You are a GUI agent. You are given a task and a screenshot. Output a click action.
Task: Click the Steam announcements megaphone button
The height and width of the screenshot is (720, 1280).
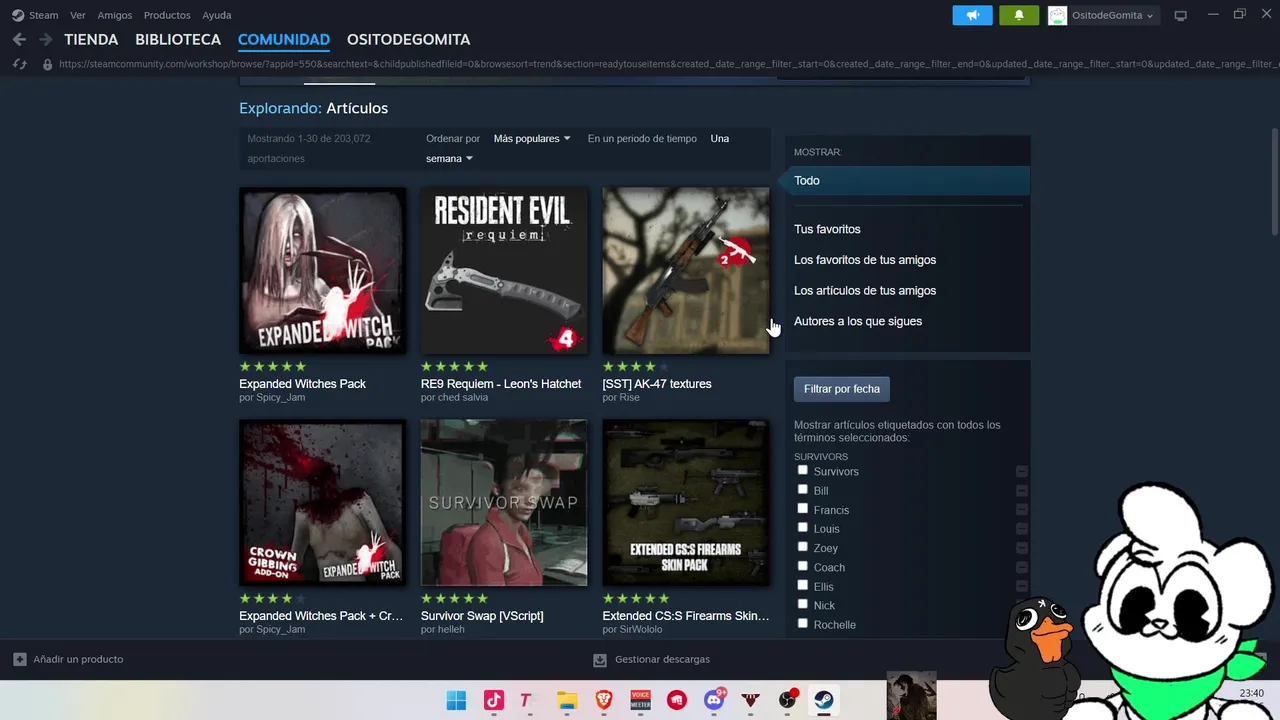(x=972, y=15)
